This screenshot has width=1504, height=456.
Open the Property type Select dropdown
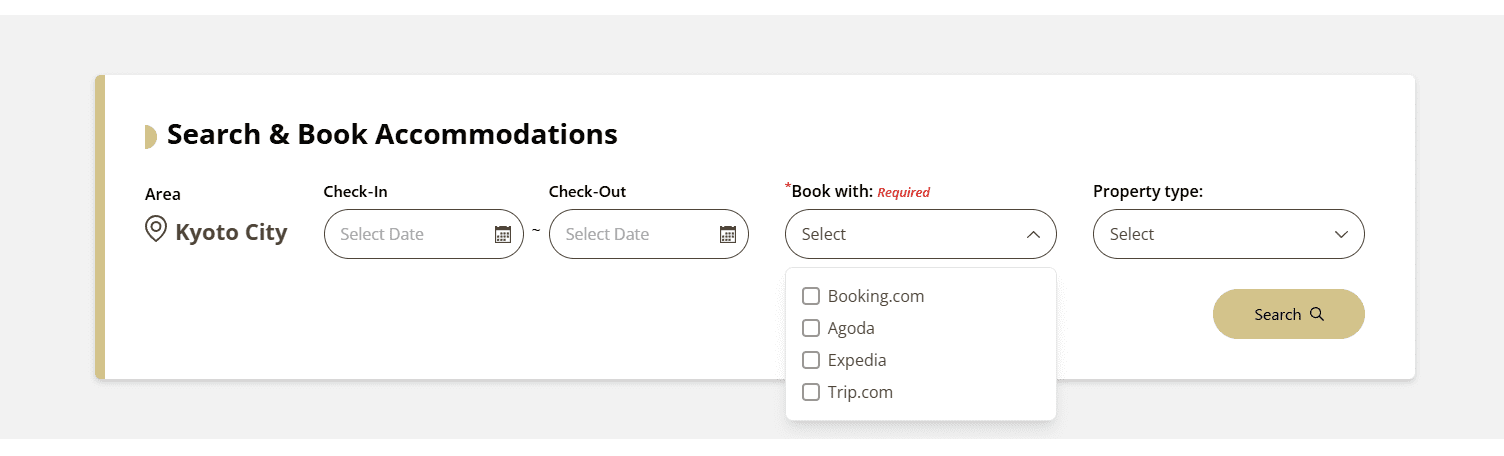[1210, 234]
